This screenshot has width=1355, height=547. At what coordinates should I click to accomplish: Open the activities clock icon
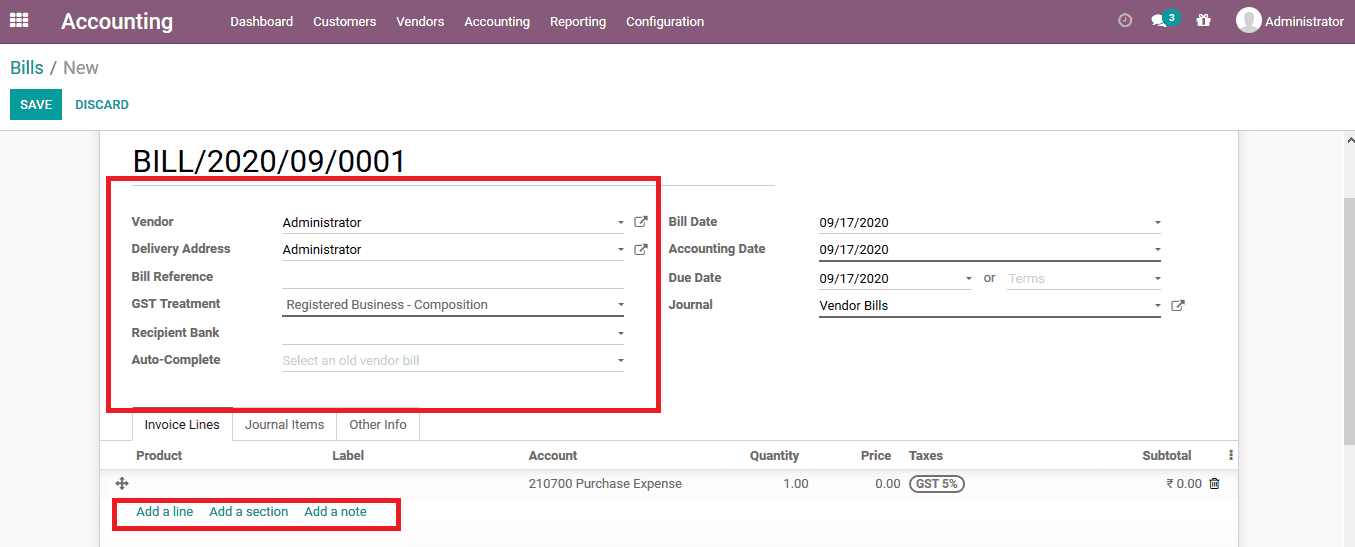tap(1125, 20)
